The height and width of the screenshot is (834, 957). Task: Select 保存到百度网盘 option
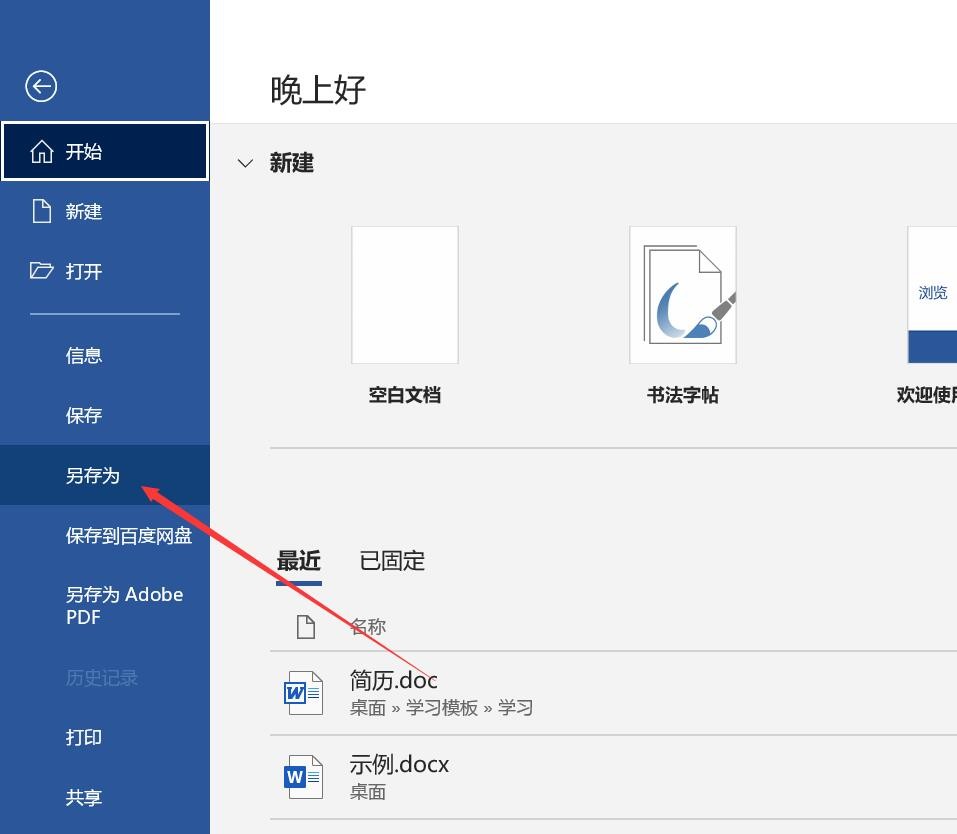(x=105, y=535)
